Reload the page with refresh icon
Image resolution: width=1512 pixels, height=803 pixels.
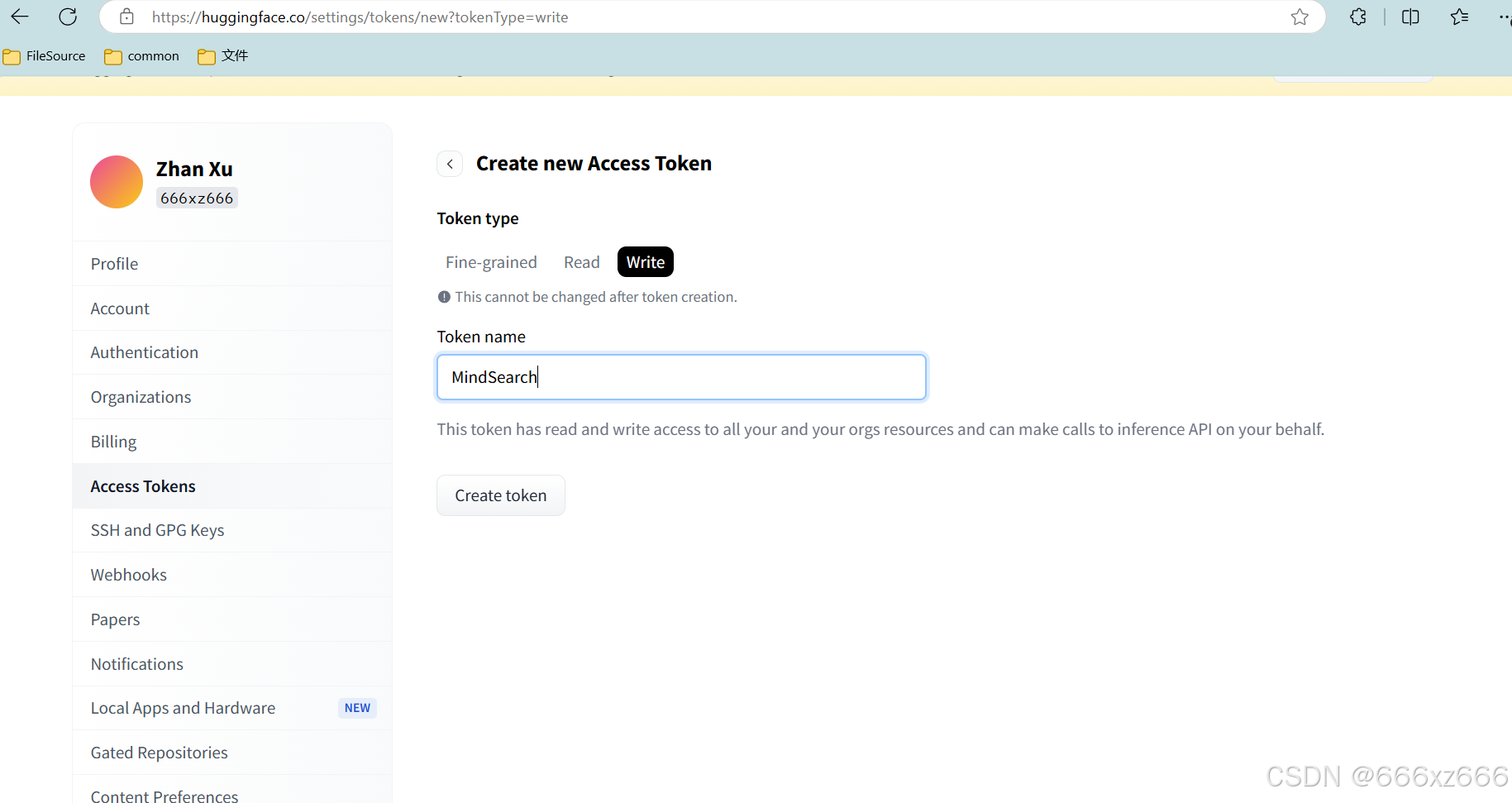[x=68, y=17]
